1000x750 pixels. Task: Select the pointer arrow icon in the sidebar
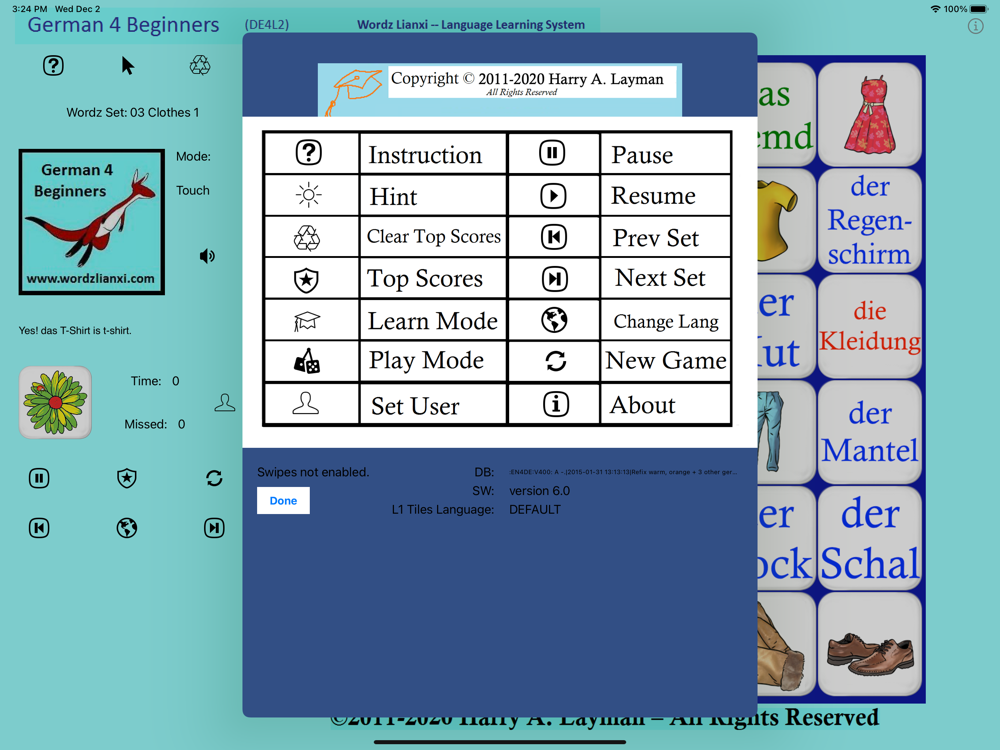pos(128,65)
